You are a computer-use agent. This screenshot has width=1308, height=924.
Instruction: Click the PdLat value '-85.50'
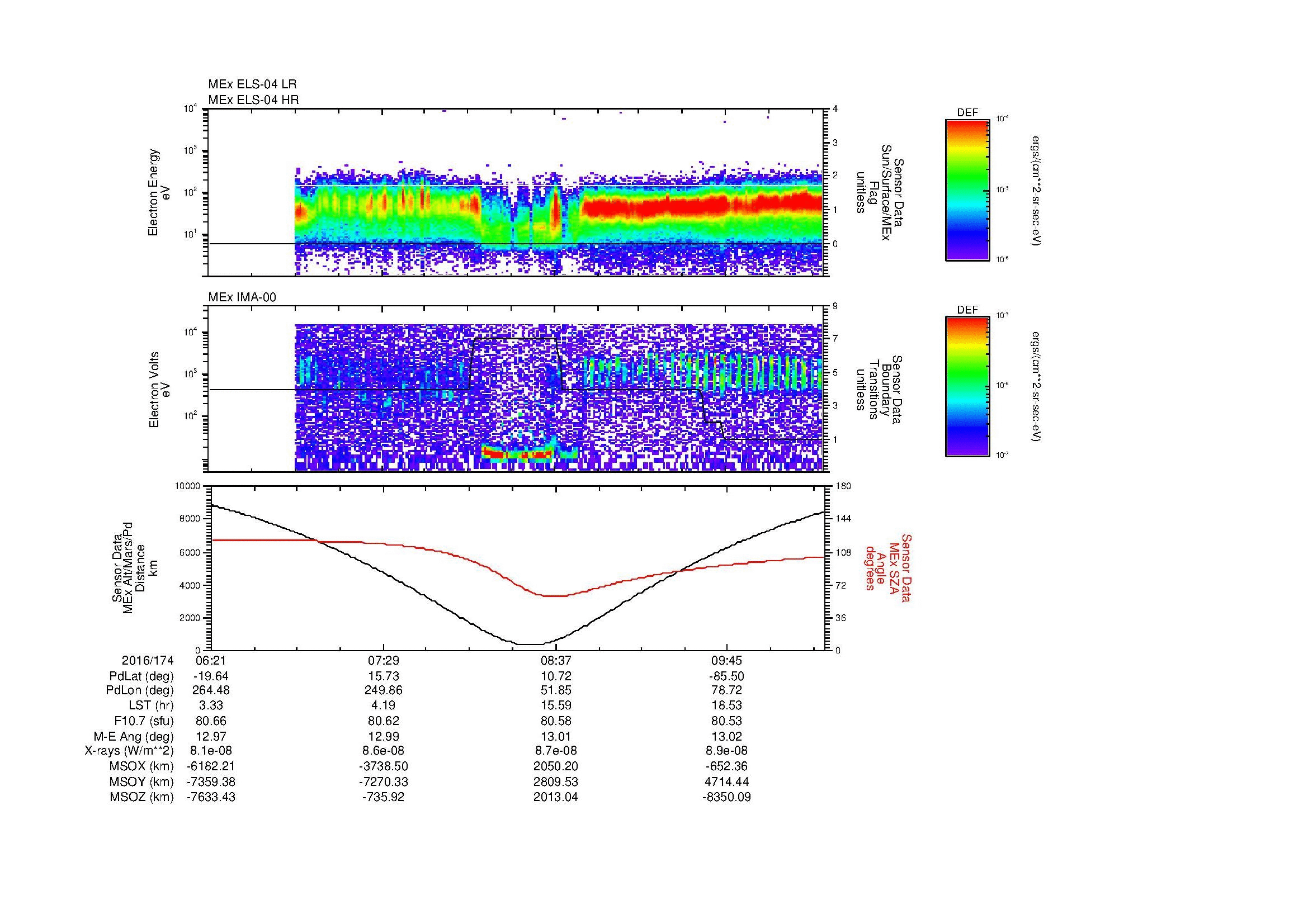(x=726, y=676)
